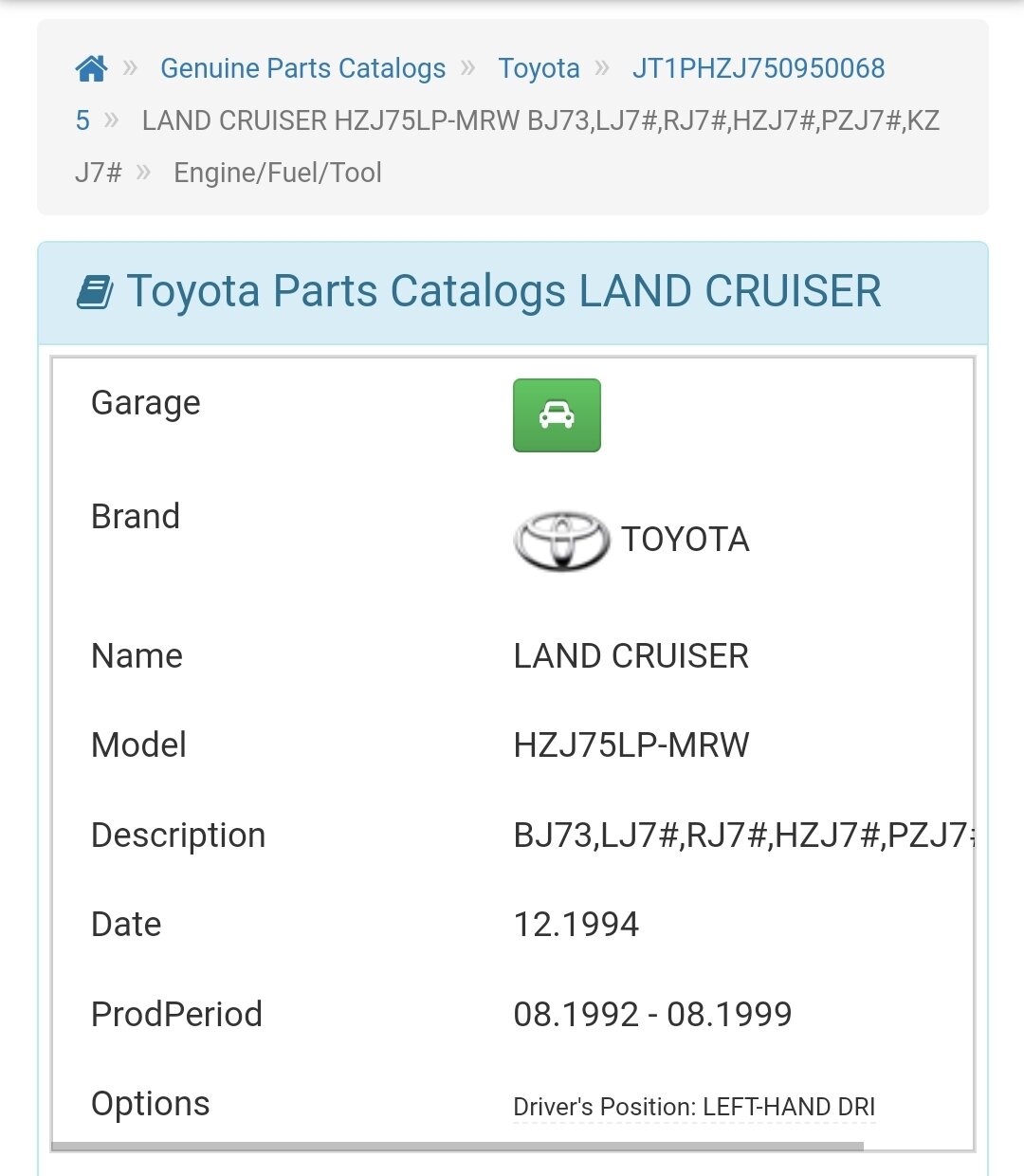Tap the book icon in catalog header

click(x=95, y=292)
